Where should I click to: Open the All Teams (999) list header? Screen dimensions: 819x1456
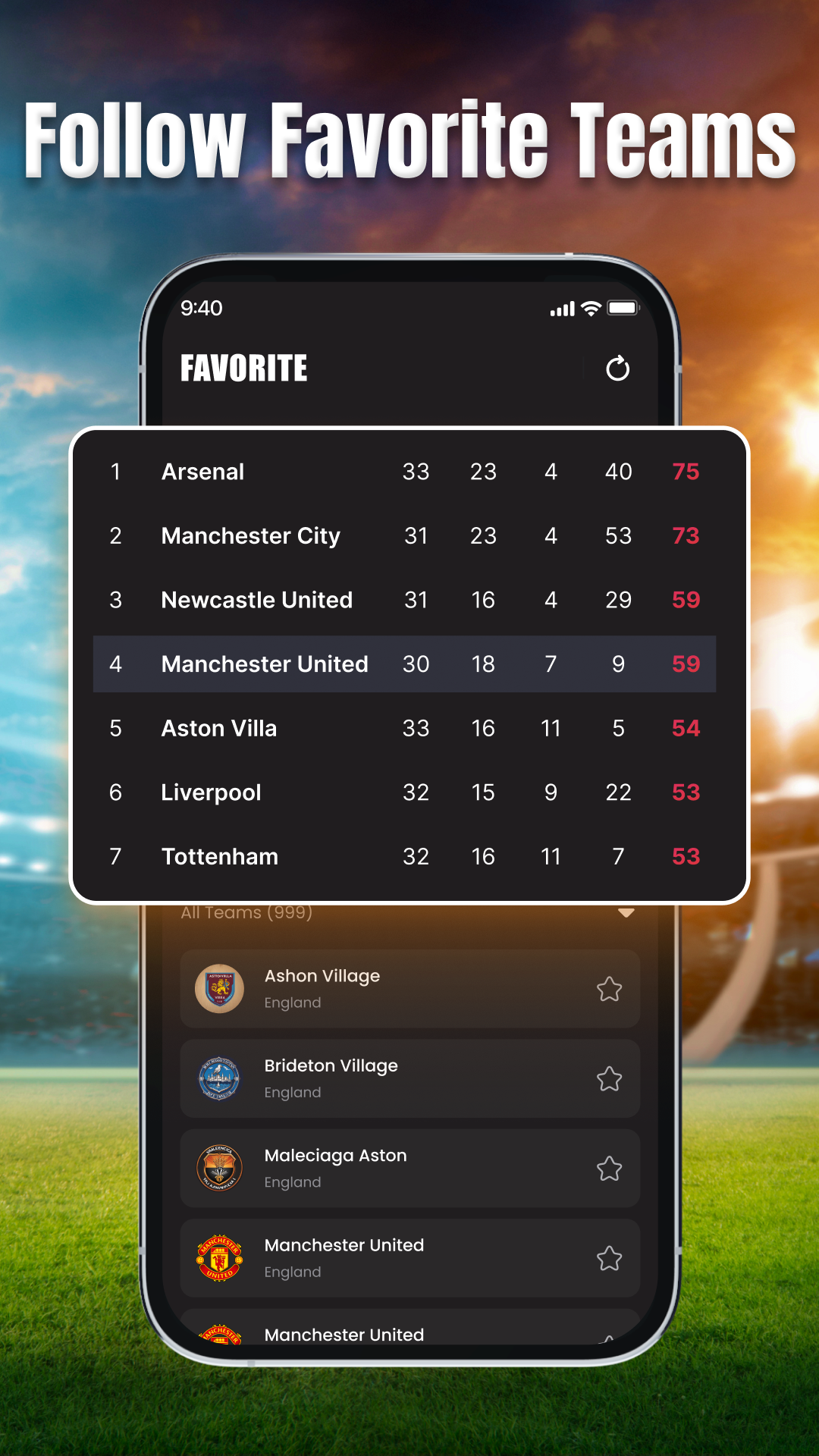[246, 913]
